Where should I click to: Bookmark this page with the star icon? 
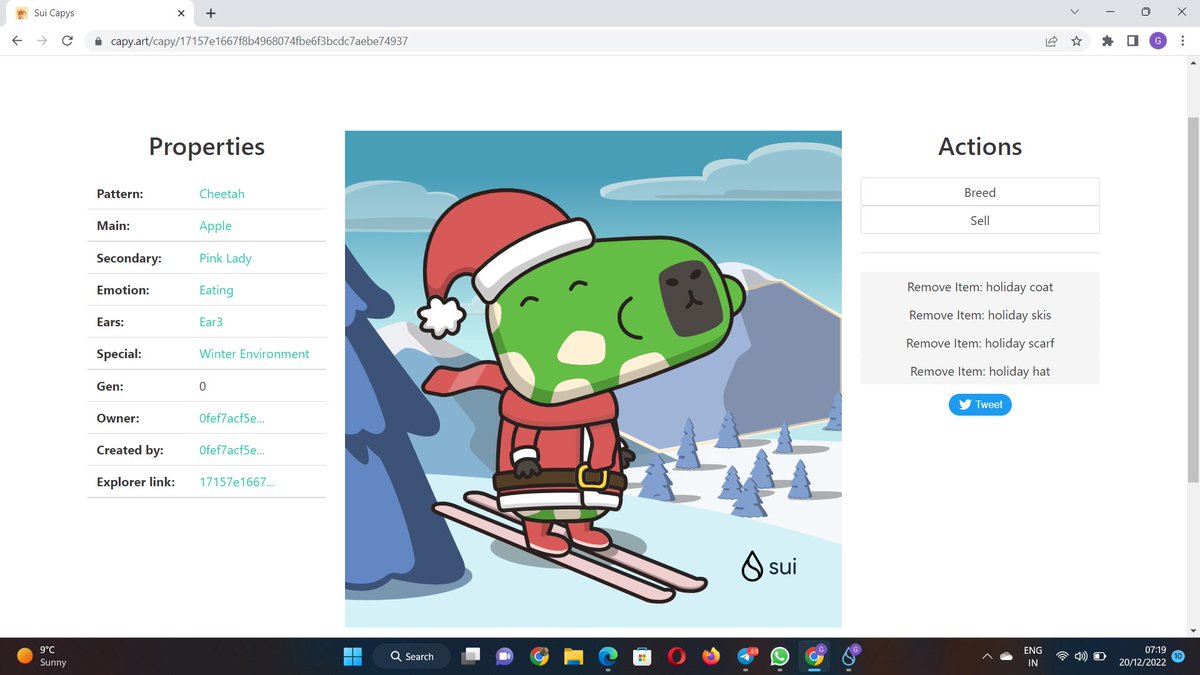pos(1076,41)
